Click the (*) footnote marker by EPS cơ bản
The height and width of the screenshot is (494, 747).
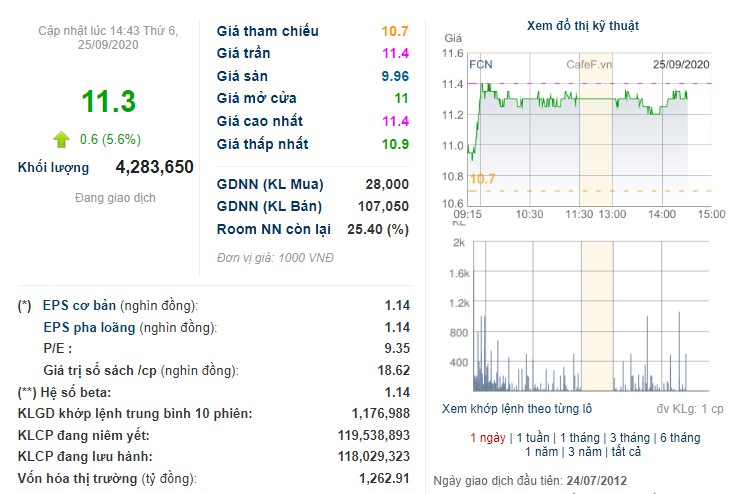25,305
